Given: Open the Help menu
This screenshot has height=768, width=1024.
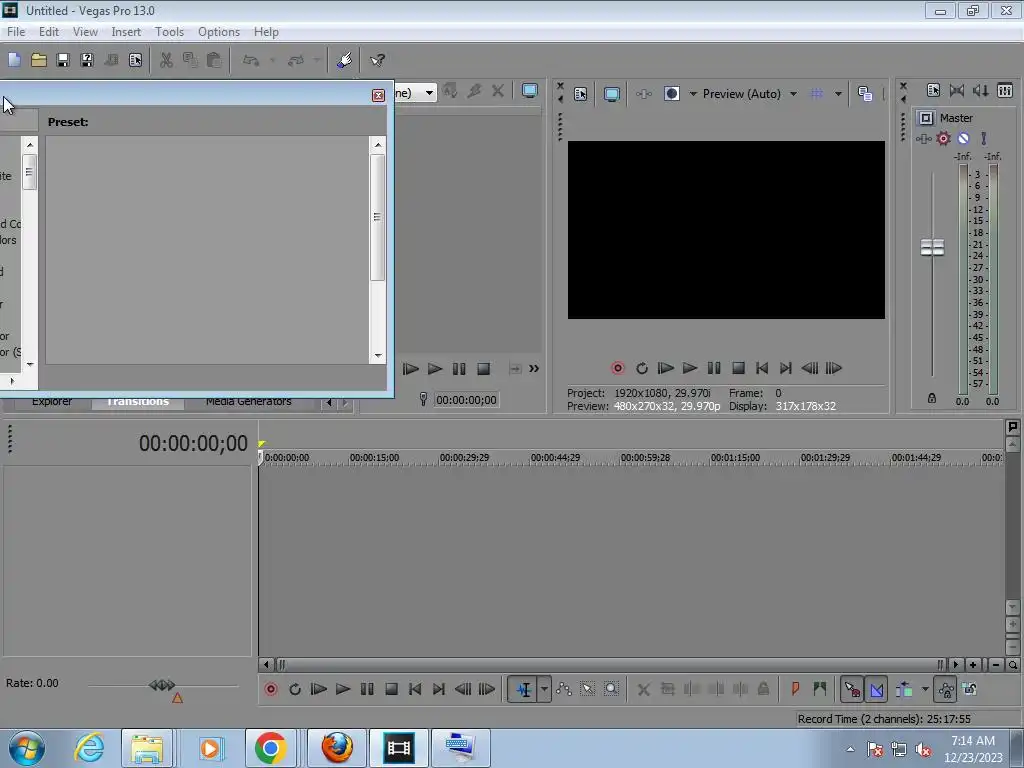Looking at the screenshot, I should click(266, 32).
